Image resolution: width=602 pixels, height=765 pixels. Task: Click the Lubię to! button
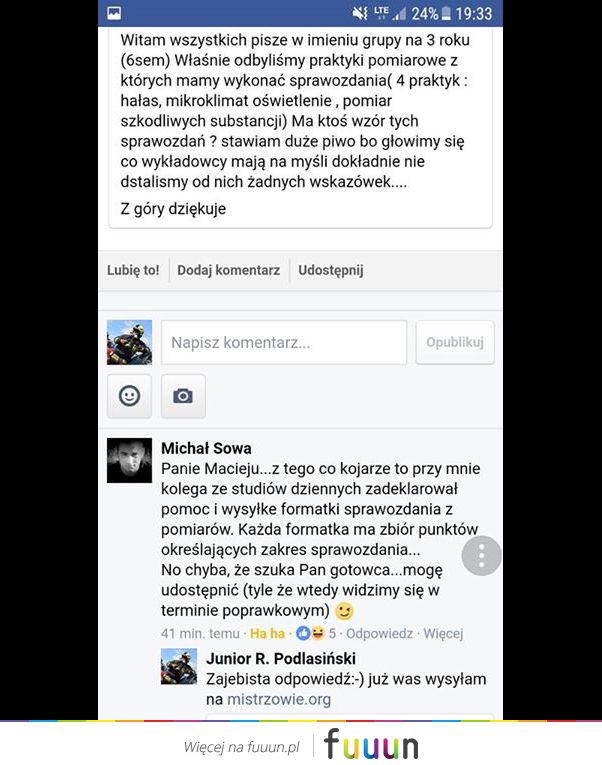point(133,270)
